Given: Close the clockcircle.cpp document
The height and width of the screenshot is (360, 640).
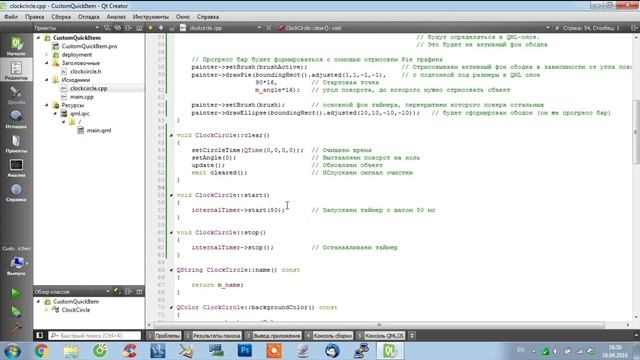Looking at the screenshot, I should pos(269,28).
